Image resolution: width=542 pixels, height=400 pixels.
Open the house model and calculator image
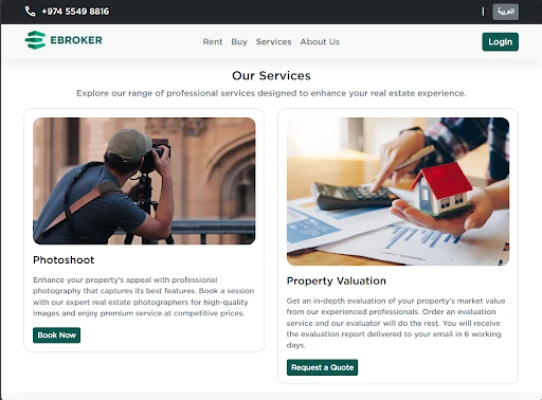(x=398, y=192)
